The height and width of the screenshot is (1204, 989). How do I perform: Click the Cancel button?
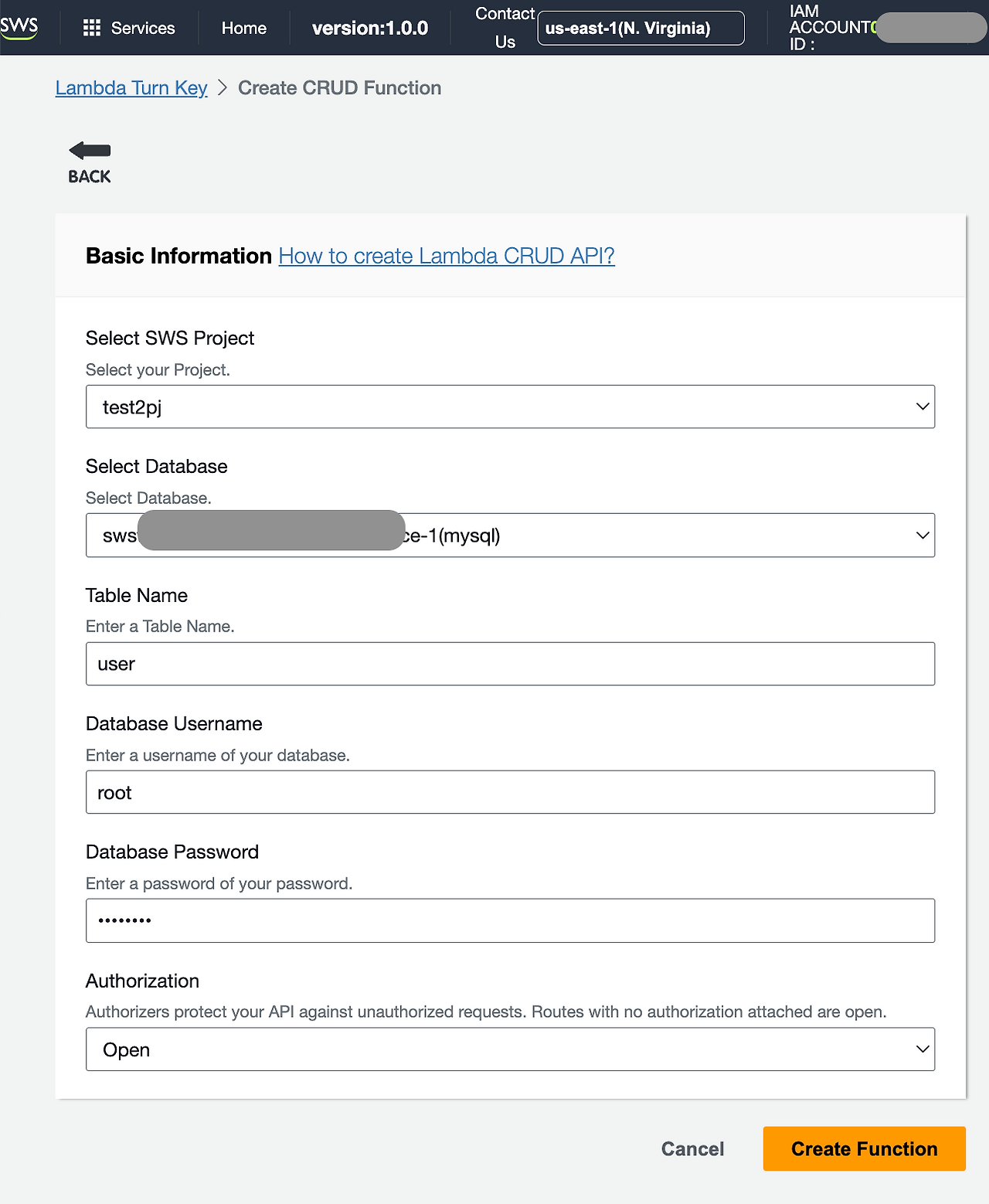[692, 1149]
